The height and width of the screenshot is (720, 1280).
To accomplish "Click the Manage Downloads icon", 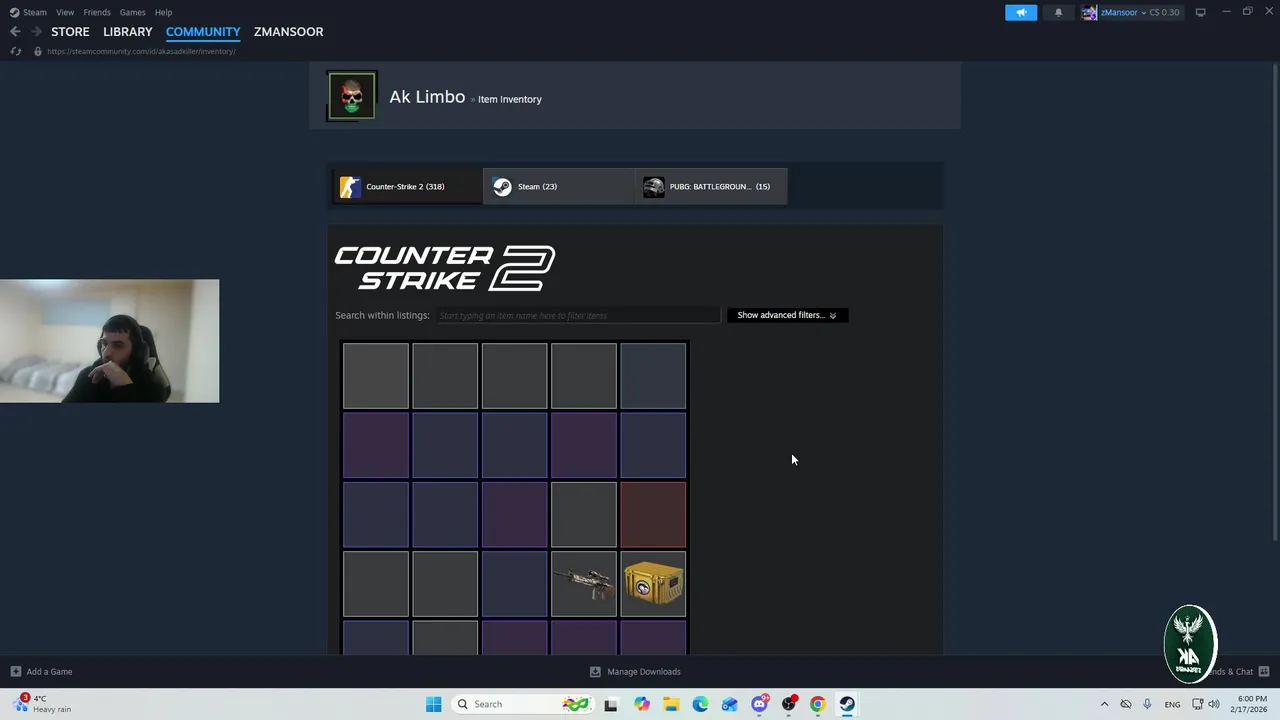I will click(x=595, y=672).
